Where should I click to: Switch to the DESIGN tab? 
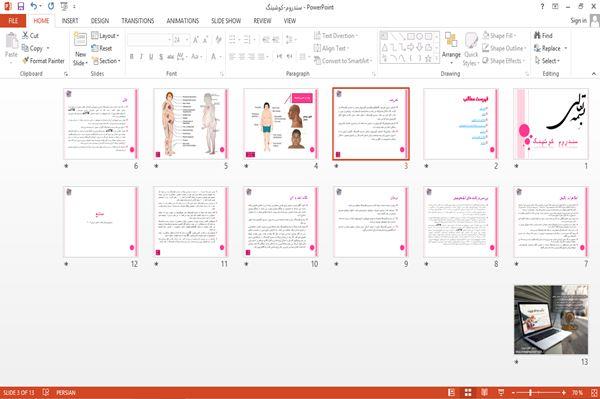[99, 21]
